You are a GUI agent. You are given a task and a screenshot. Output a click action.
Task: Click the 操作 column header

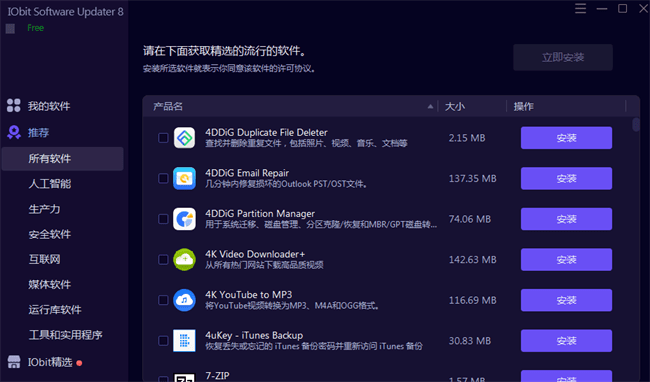(524, 106)
